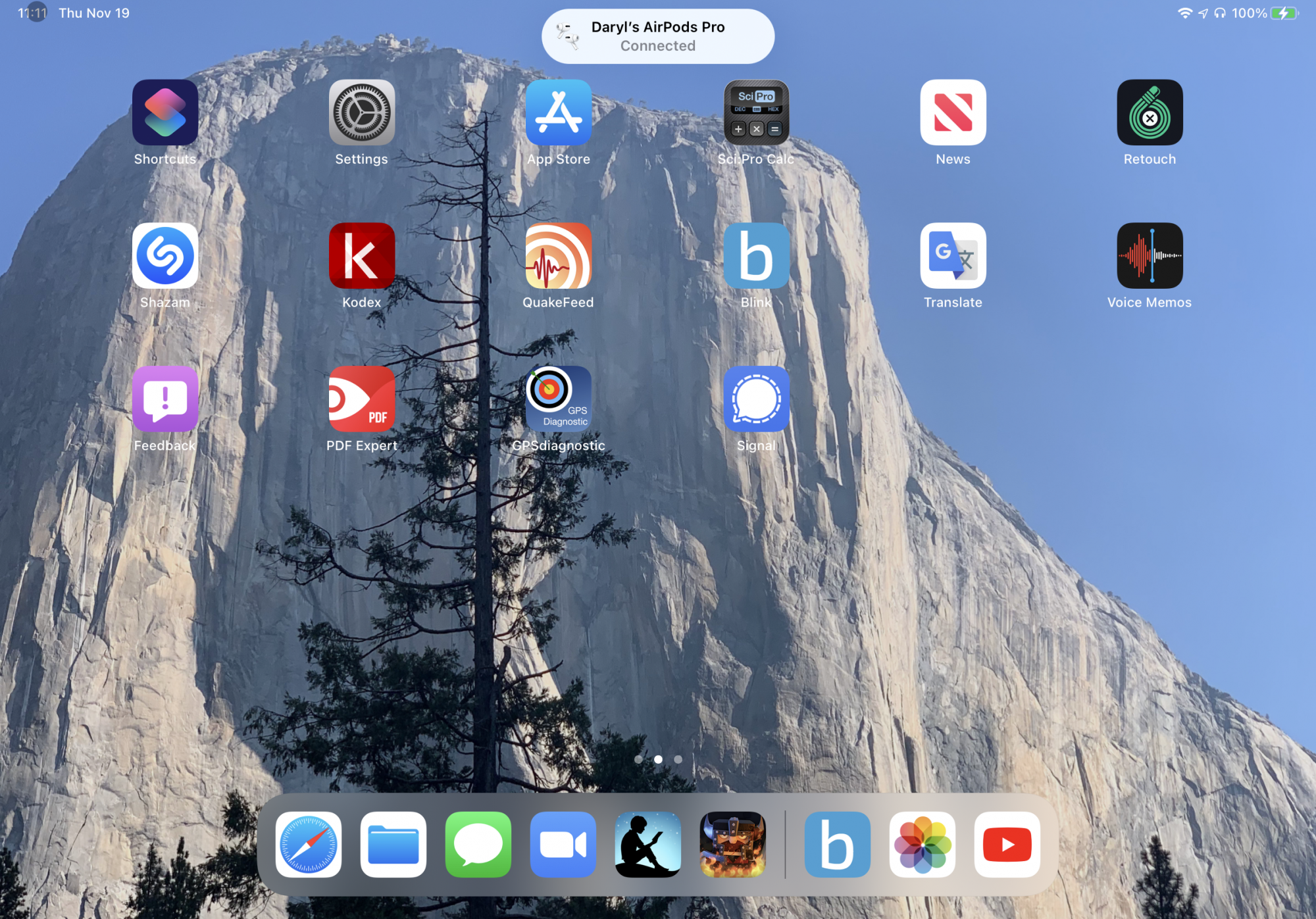Tap the third page indicator dot

point(678,759)
